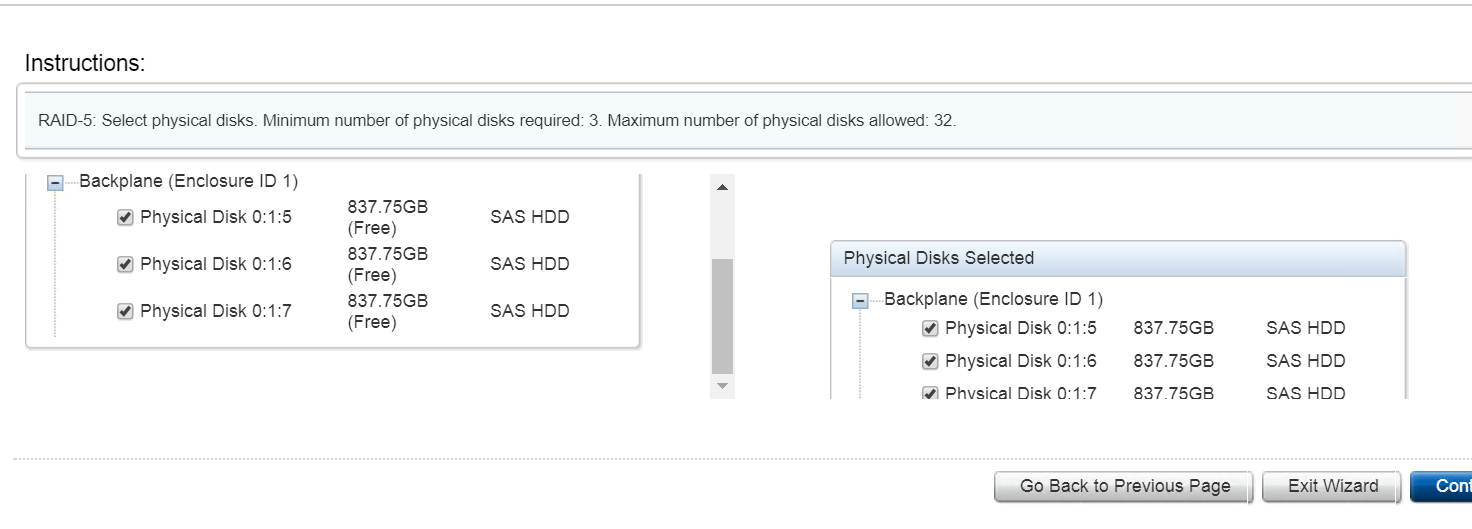Collapse Backplane node in available disks tree
The image size is (1472, 529).
pyautogui.click(x=57, y=183)
